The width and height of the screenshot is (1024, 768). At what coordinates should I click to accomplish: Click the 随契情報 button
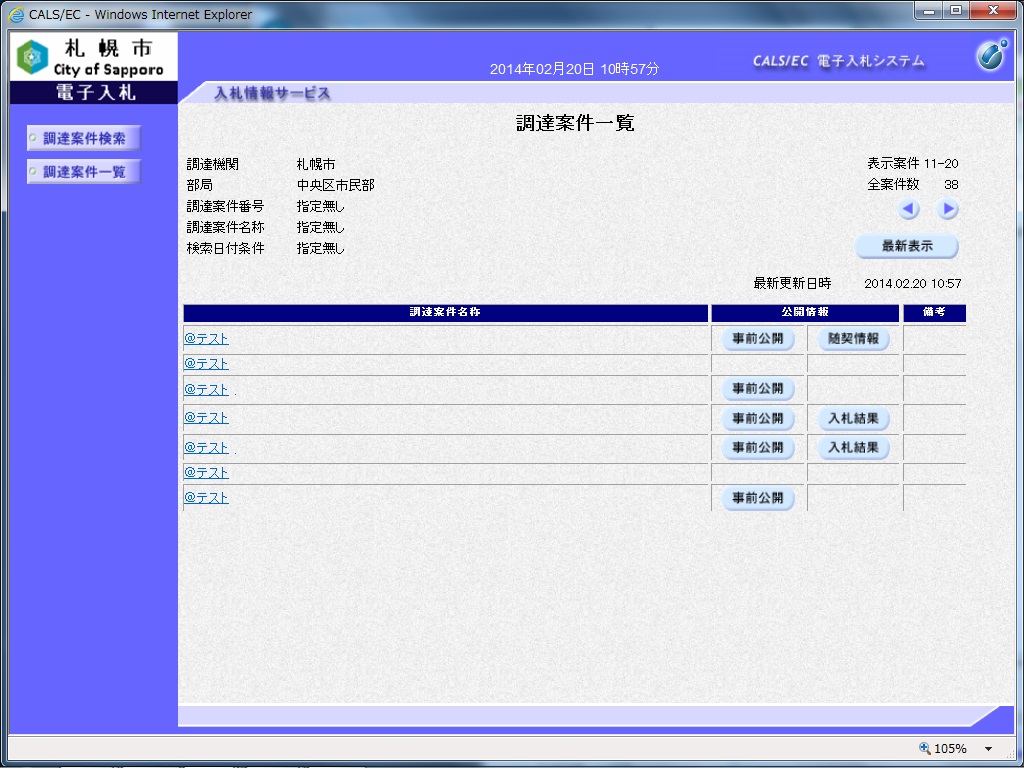854,339
